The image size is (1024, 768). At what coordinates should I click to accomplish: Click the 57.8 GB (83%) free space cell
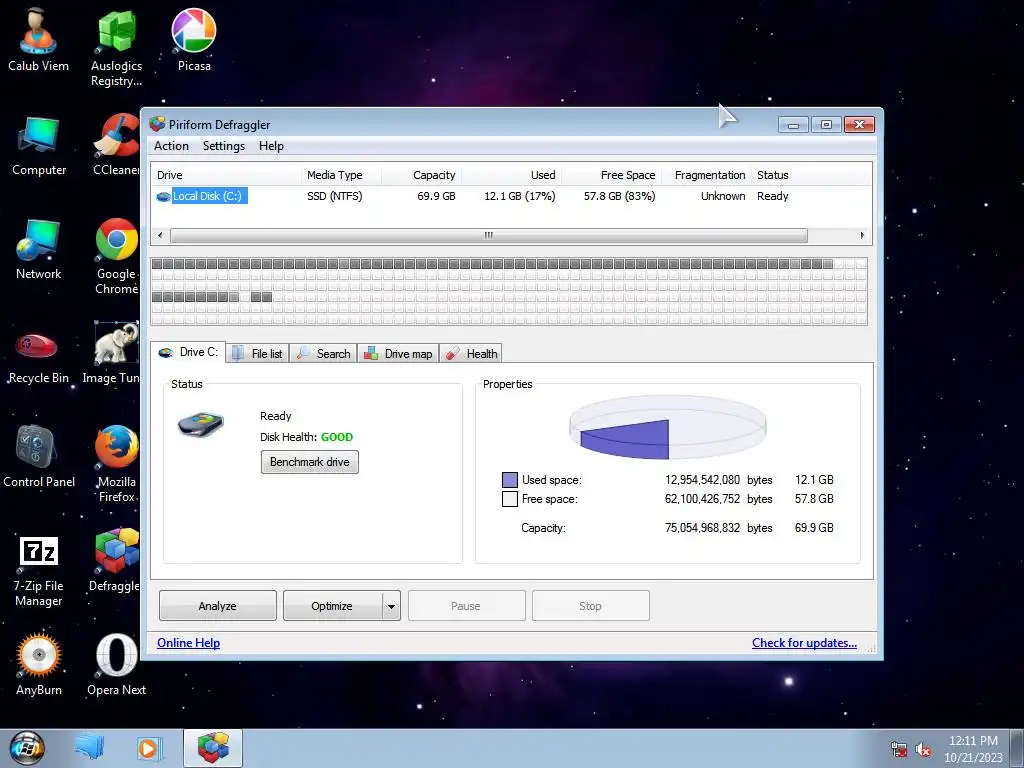[x=620, y=196]
